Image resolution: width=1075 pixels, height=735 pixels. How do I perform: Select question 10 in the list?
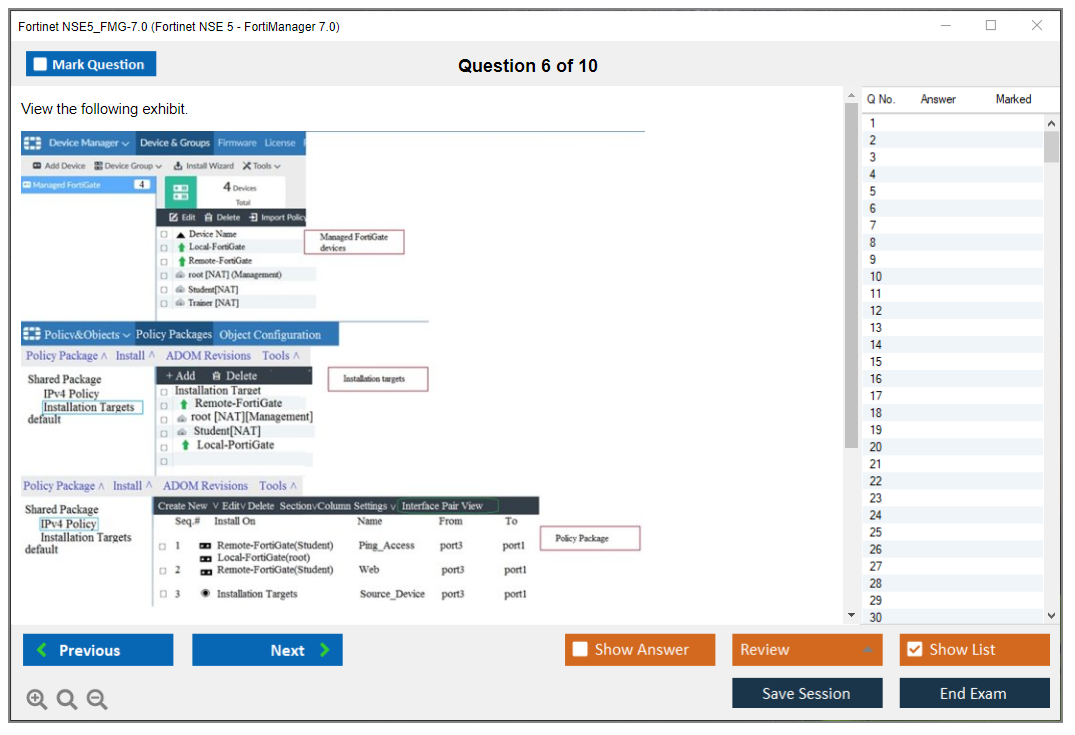click(x=876, y=276)
